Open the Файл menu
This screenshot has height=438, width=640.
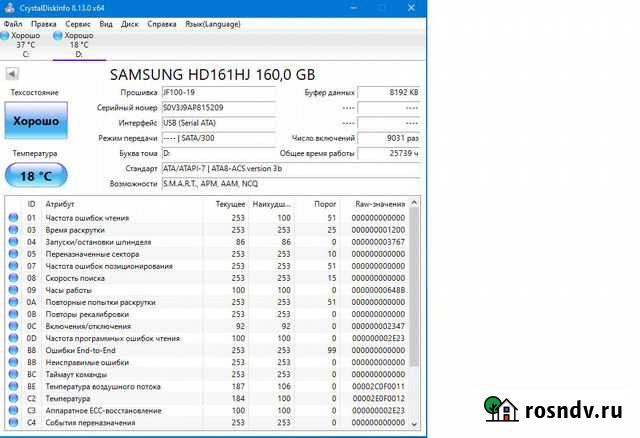coord(13,22)
